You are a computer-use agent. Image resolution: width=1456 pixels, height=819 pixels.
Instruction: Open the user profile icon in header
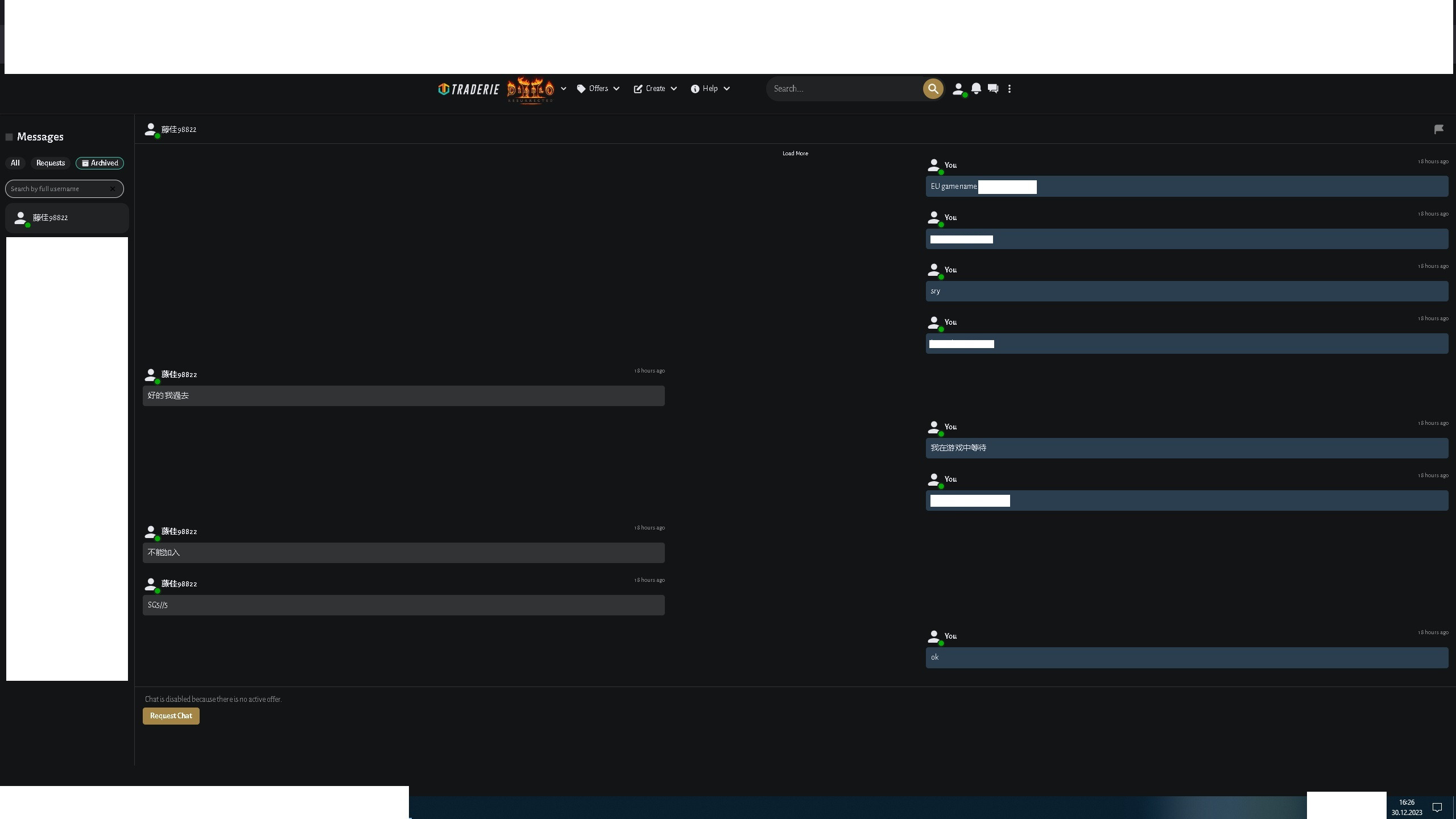958,89
